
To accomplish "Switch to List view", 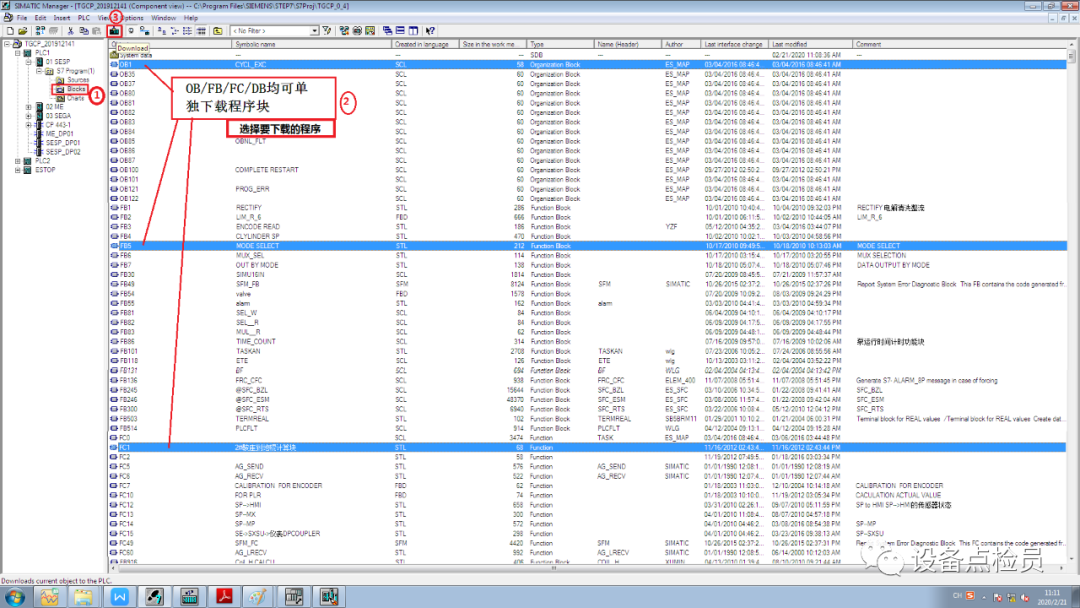I will tap(187, 30).
